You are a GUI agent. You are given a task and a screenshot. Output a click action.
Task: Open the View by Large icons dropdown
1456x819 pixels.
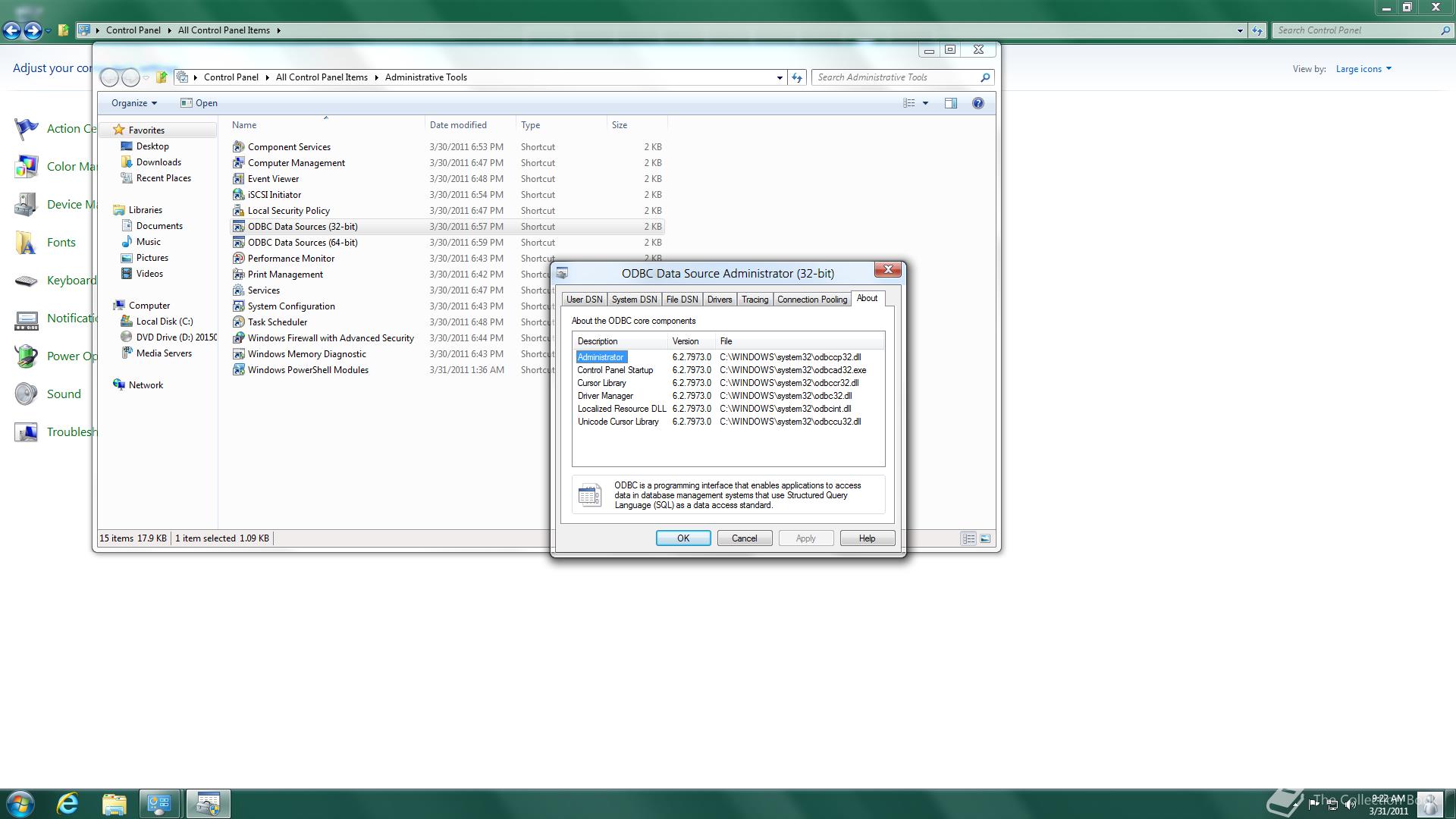point(1363,69)
